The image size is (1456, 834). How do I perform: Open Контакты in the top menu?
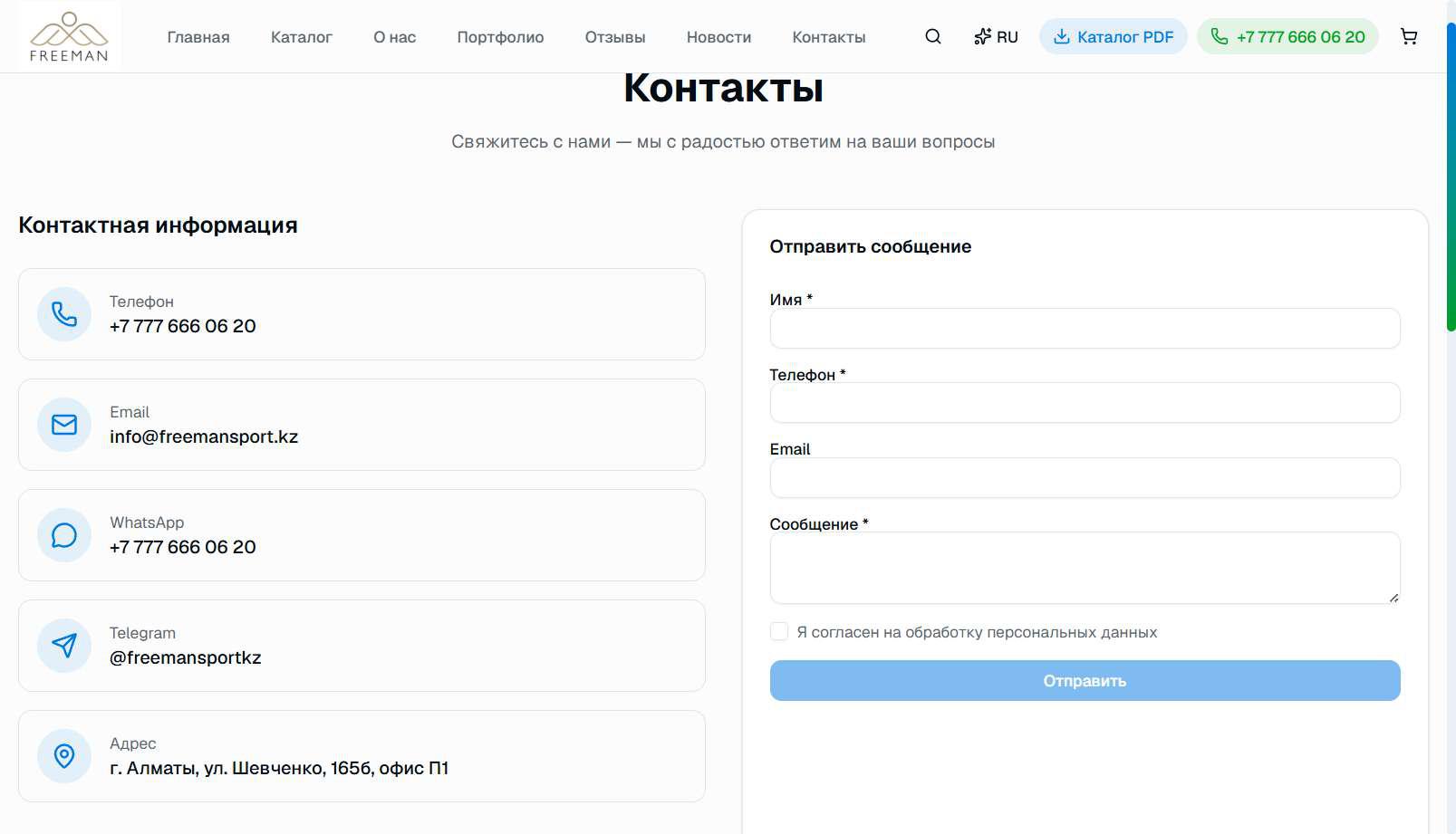(x=829, y=37)
